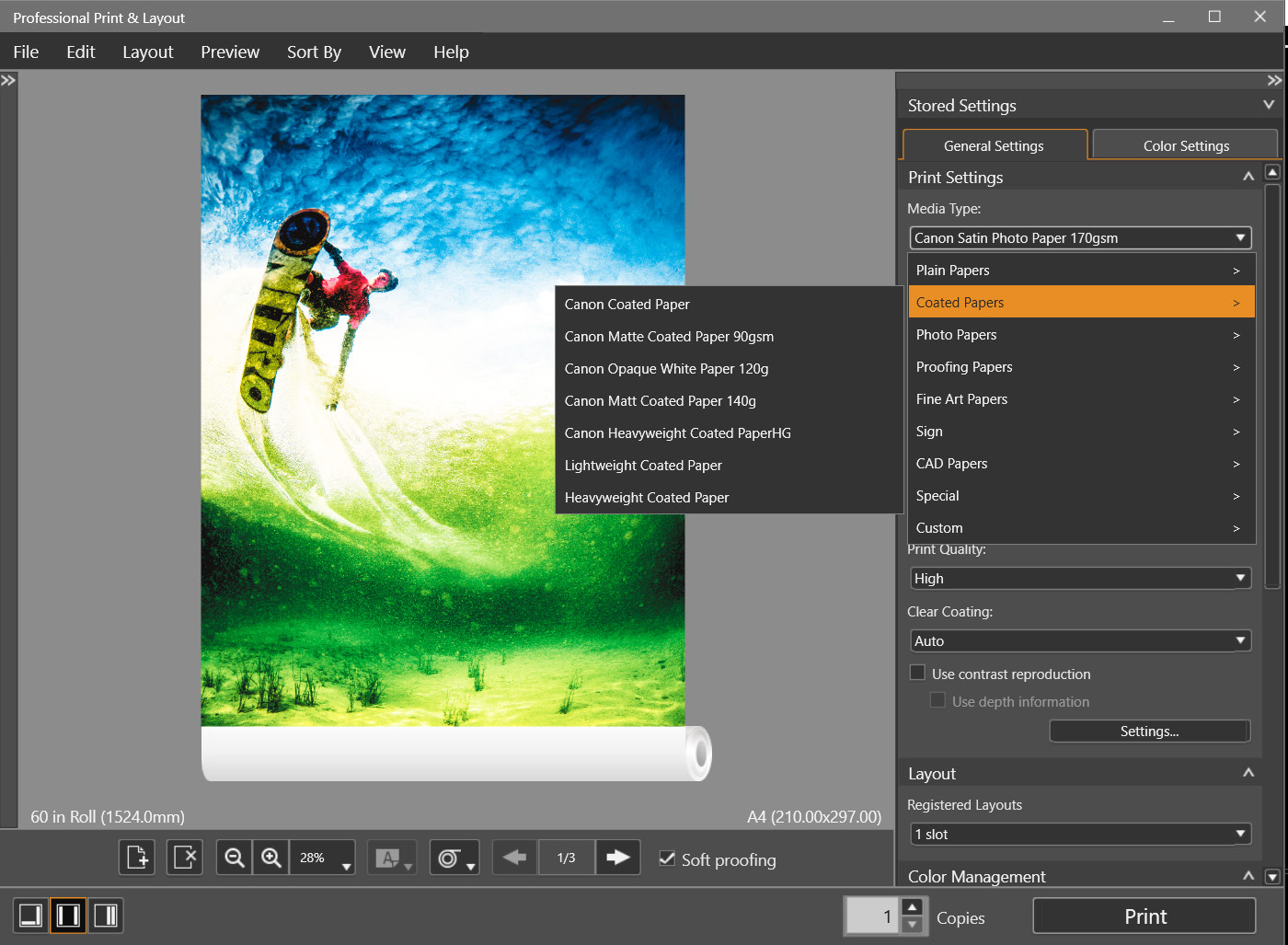Image resolution: width=1288 pixels, height=945 pixels.
Task: Disable the Soft proofing checkbox
Action: (668, 859)
